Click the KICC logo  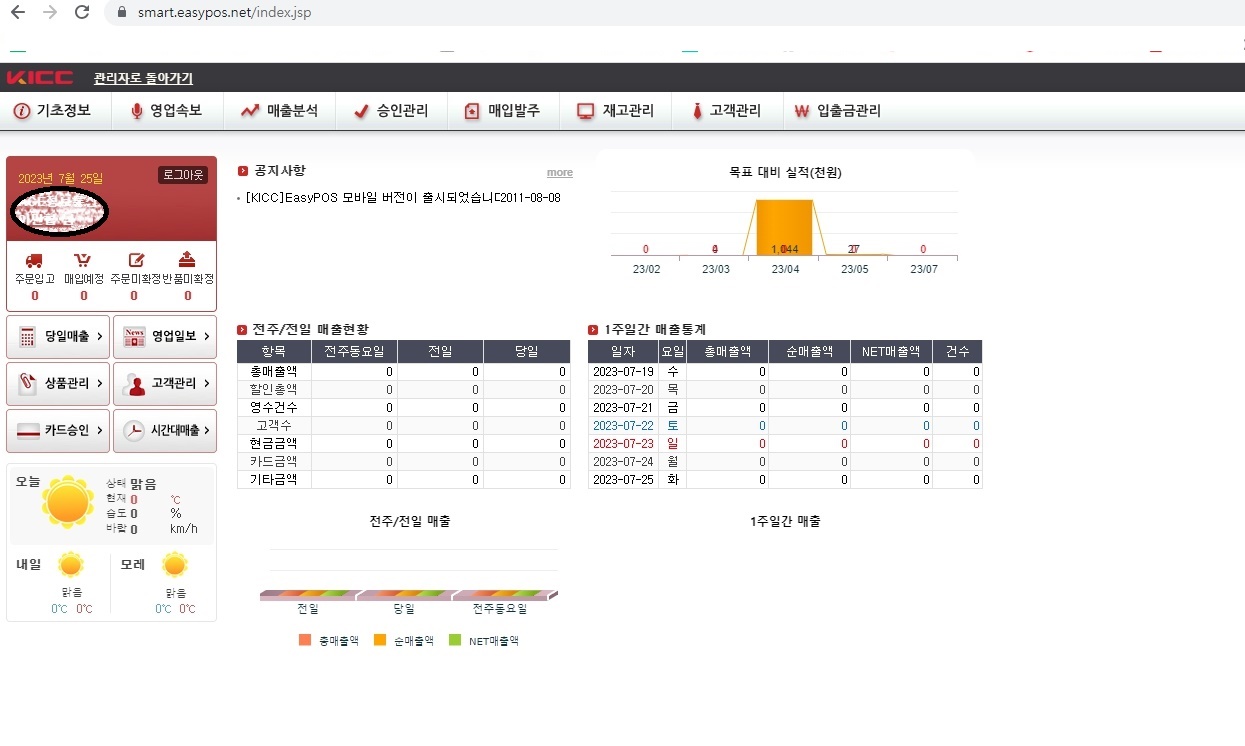coord(40,78)
